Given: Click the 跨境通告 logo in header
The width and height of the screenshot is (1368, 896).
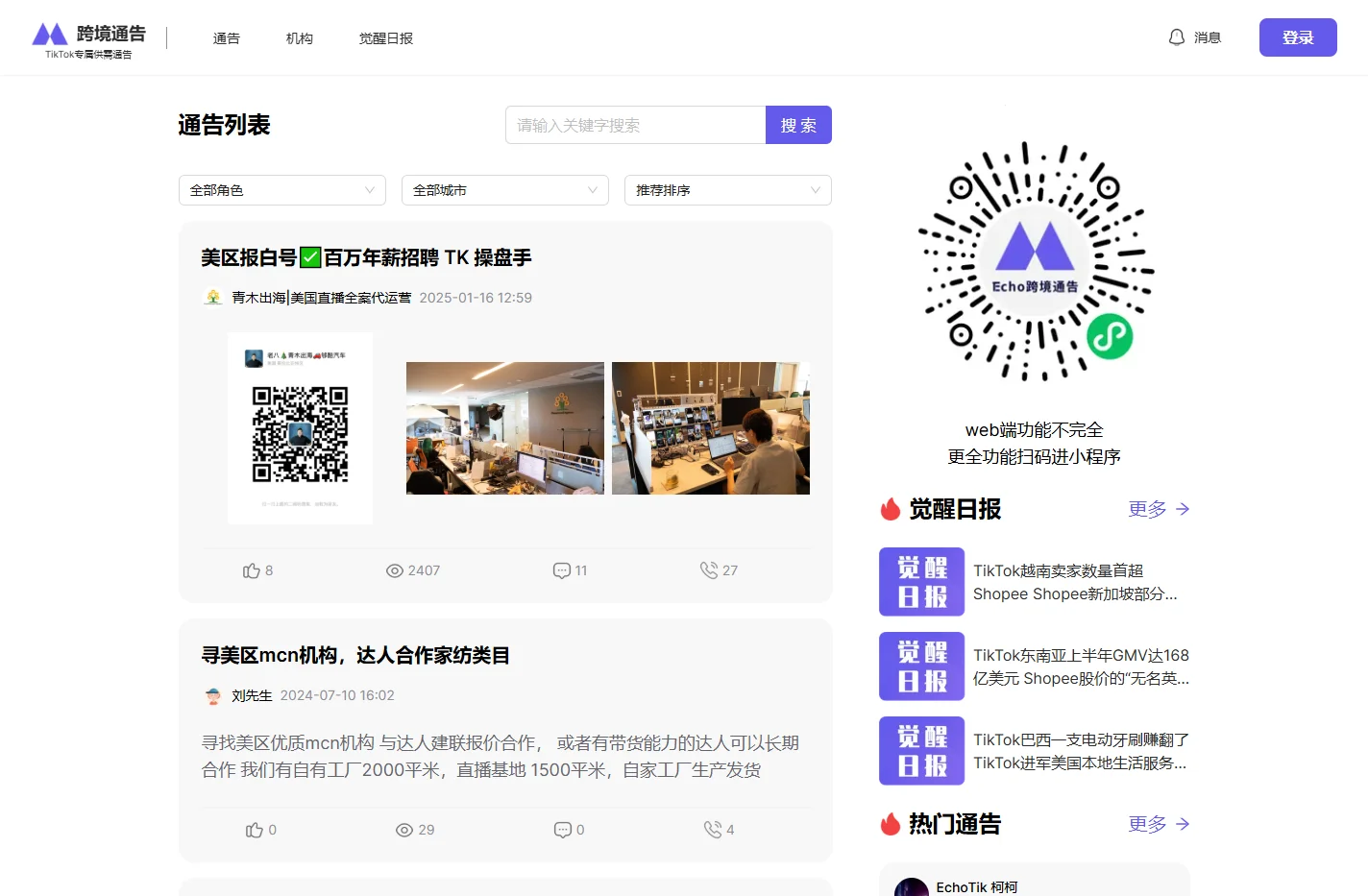Looking at the screenshot, I should [88, 39].
